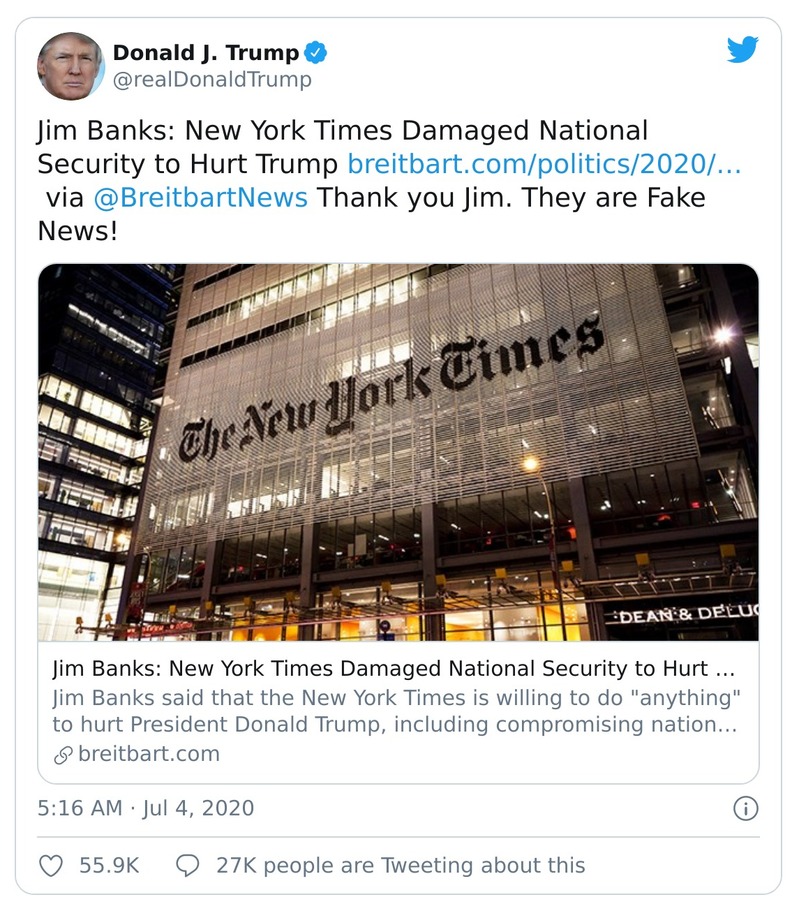
Task: Click the Donald J. Trump display name
Action: coord(205,54)
